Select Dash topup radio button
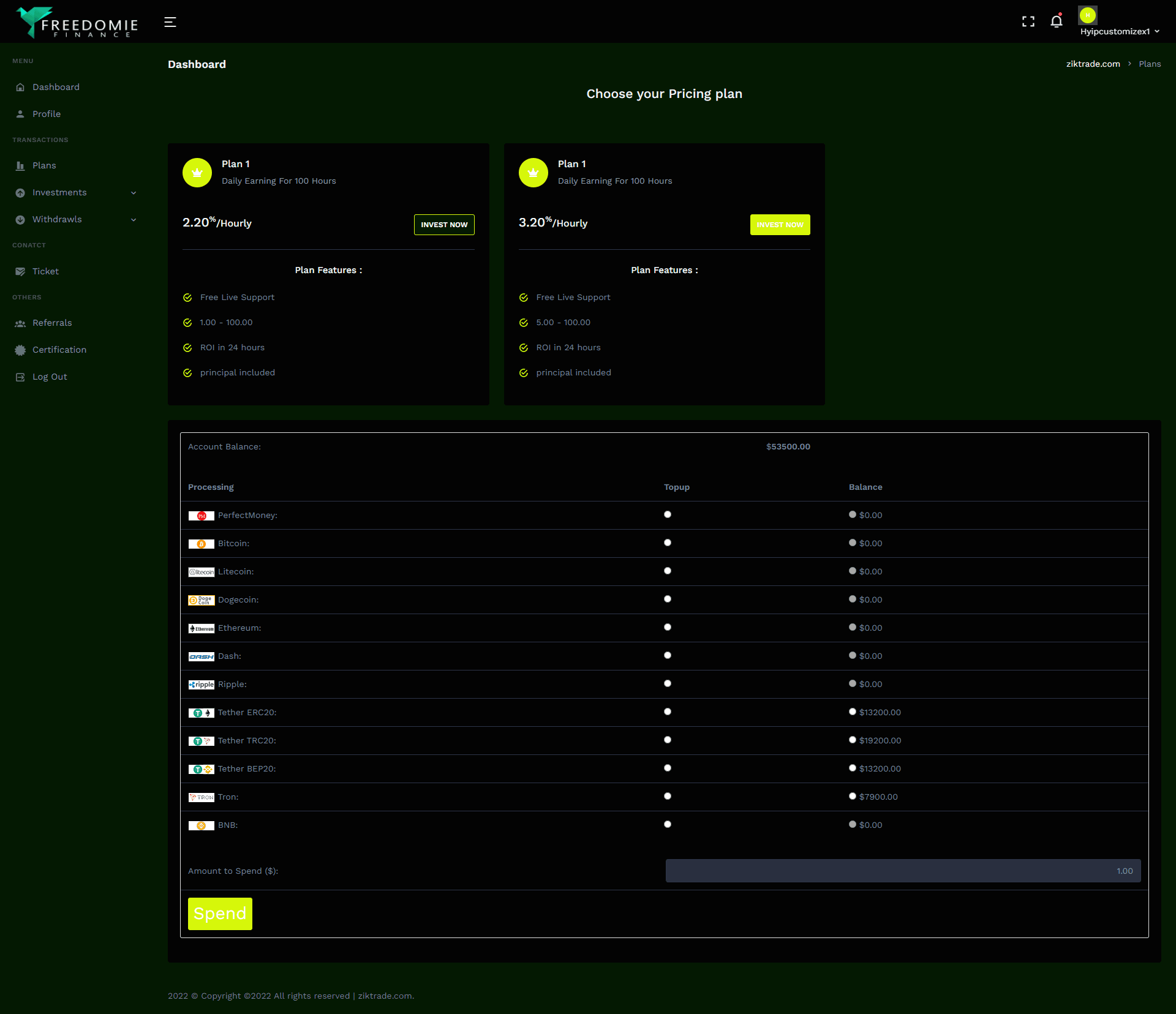1176x1014 pixels. point(668,655)
